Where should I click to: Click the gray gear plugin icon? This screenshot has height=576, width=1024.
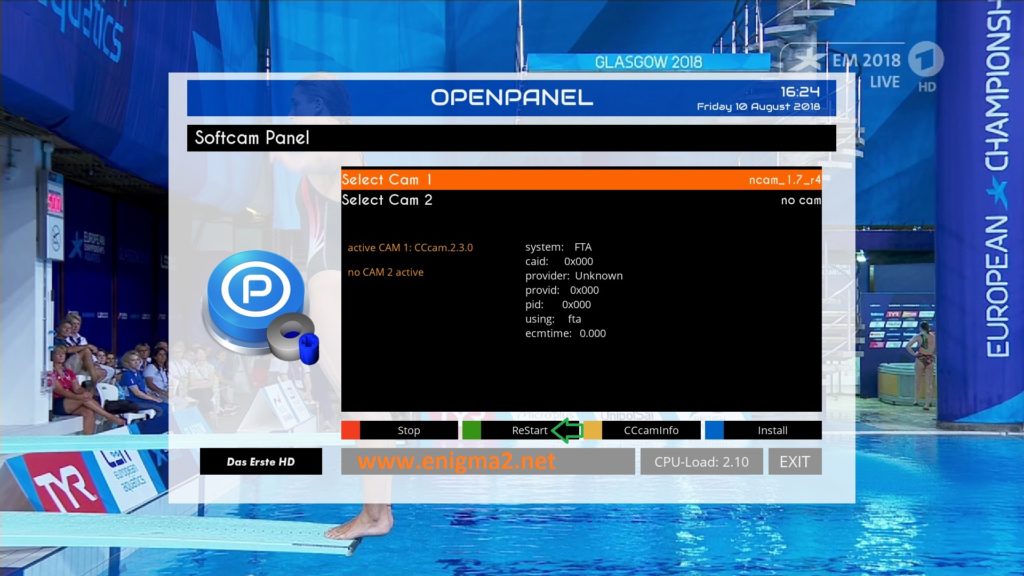(292, 338)
